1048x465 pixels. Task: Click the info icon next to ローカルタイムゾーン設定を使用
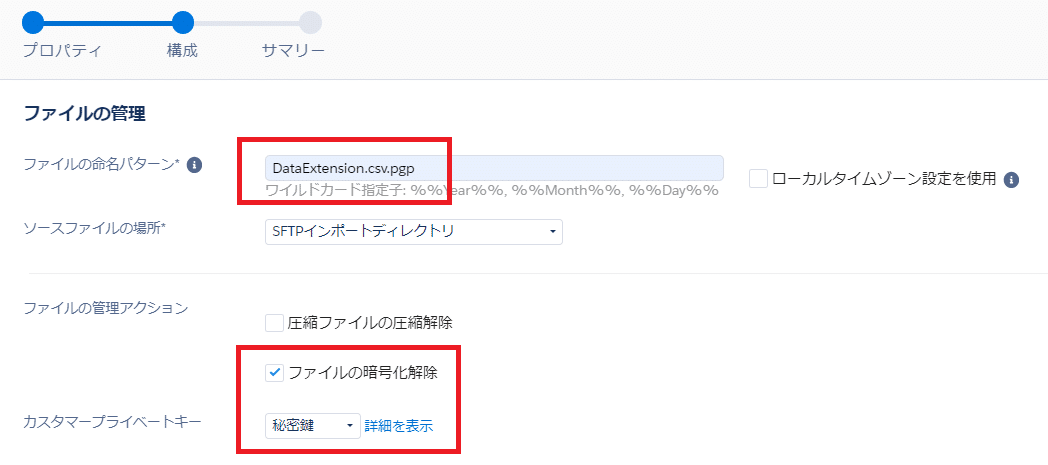coord(1012,180)
